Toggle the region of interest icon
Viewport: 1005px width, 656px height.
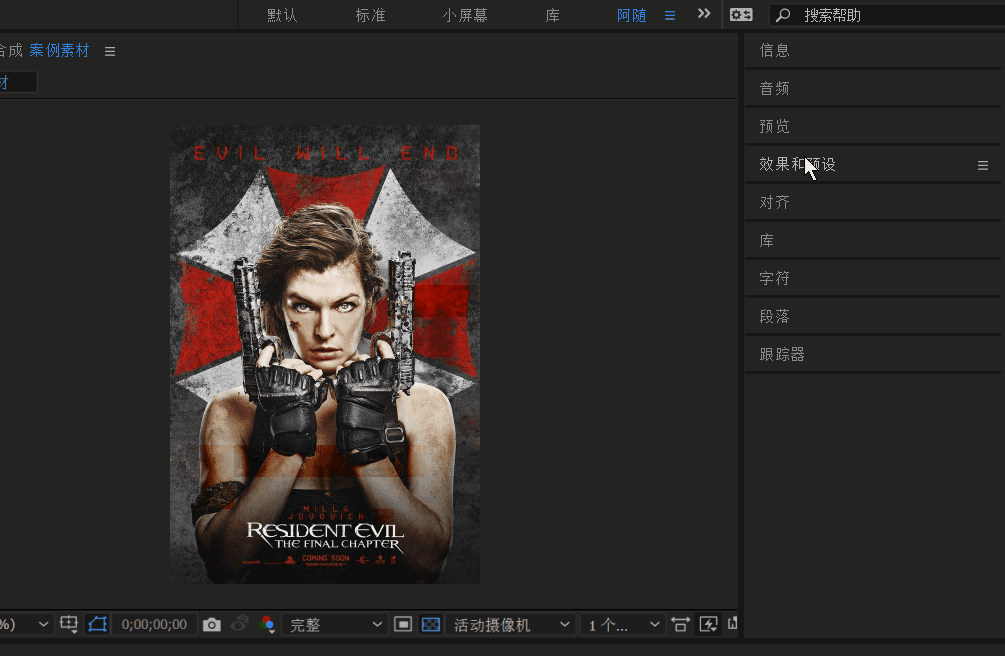click(403, 624)
